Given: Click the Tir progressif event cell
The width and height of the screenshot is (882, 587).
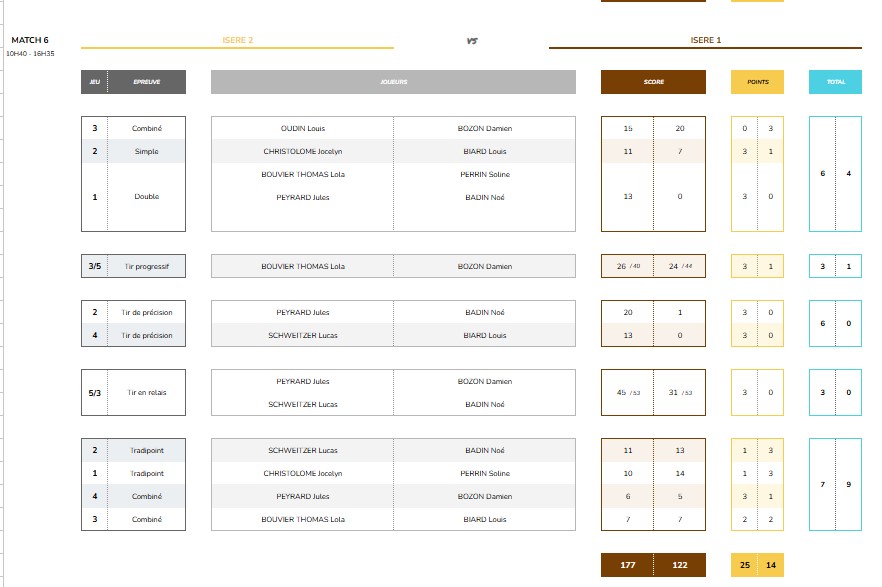Looking at the screenshot, I should click(x=146, y=266).
